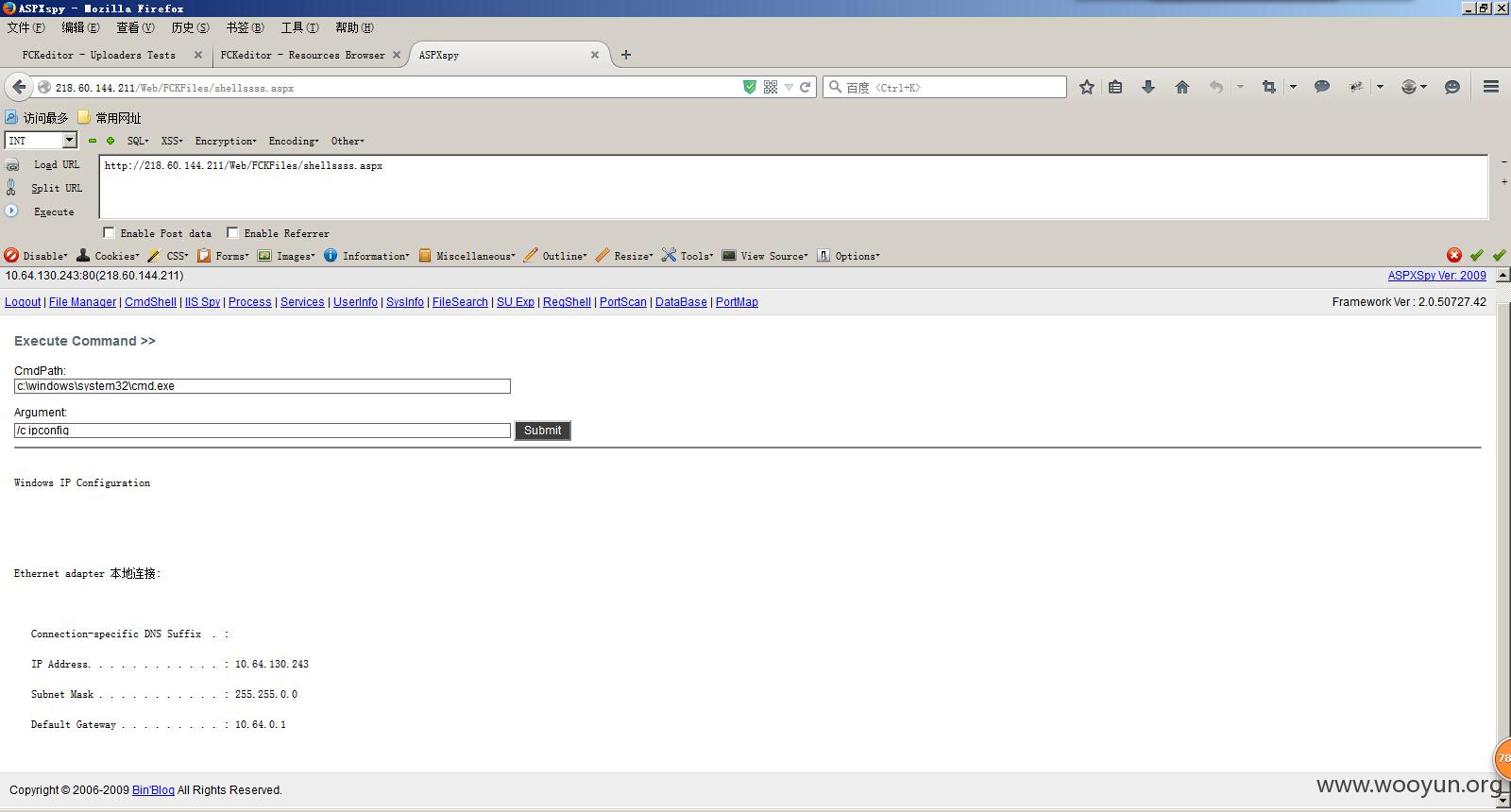Image resolution: width=1511 pixels, height=812 pixels.
Task: Click the green plus icon in HackBar
Action: [x=110, y=141]
